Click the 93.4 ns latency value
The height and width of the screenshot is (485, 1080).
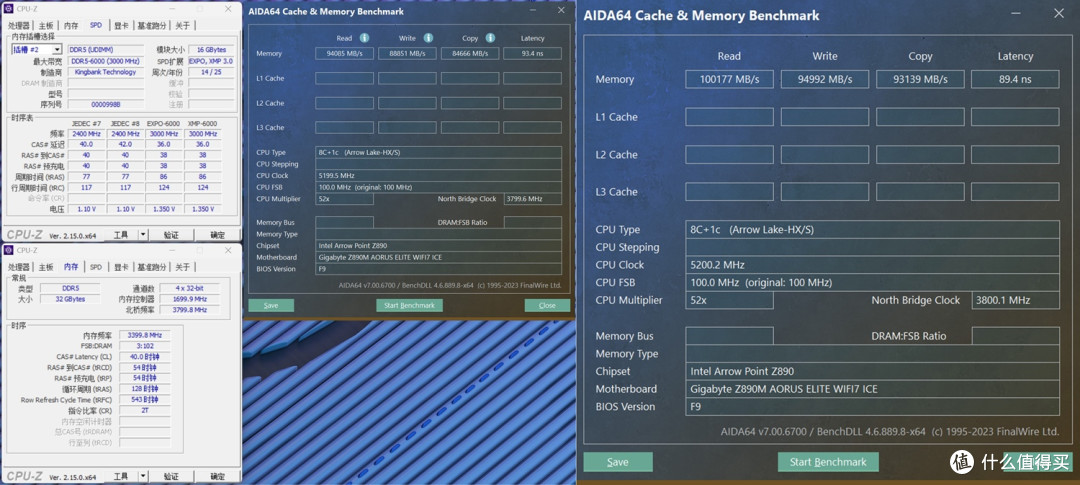pos(532,53)
